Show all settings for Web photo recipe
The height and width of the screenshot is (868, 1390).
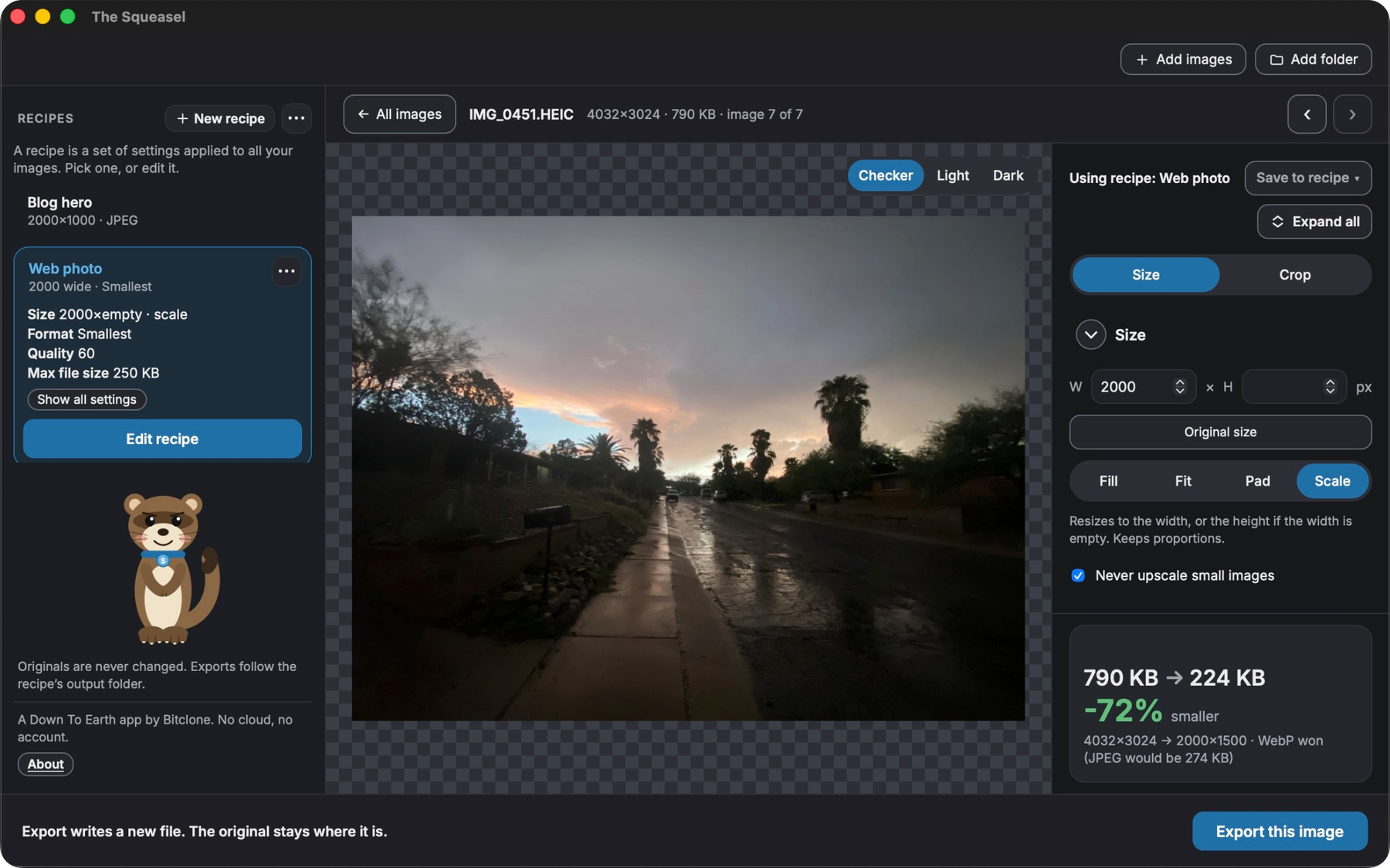pos(86,399)
